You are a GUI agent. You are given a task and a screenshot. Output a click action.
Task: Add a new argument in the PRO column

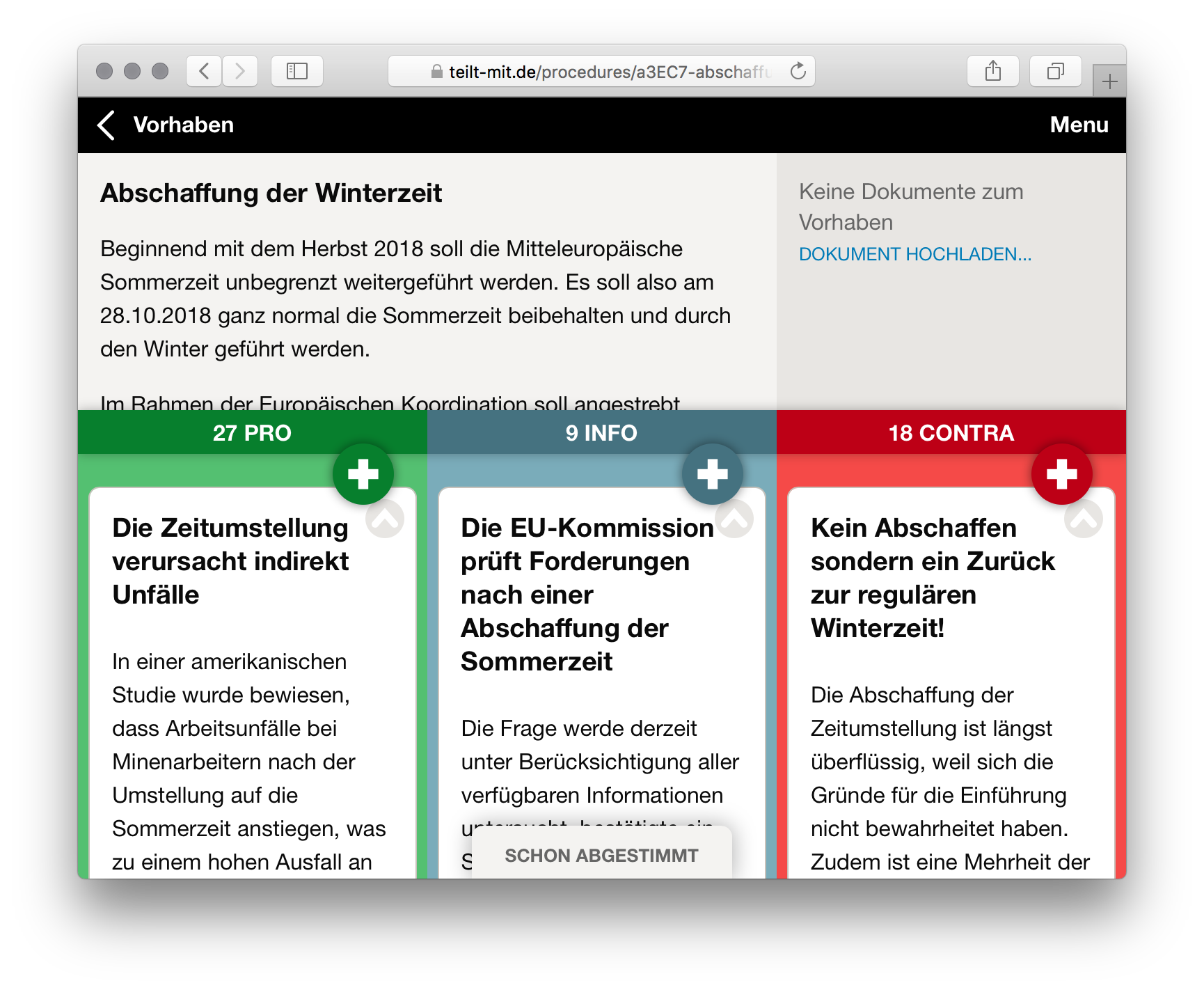click(x=363, y=473)
